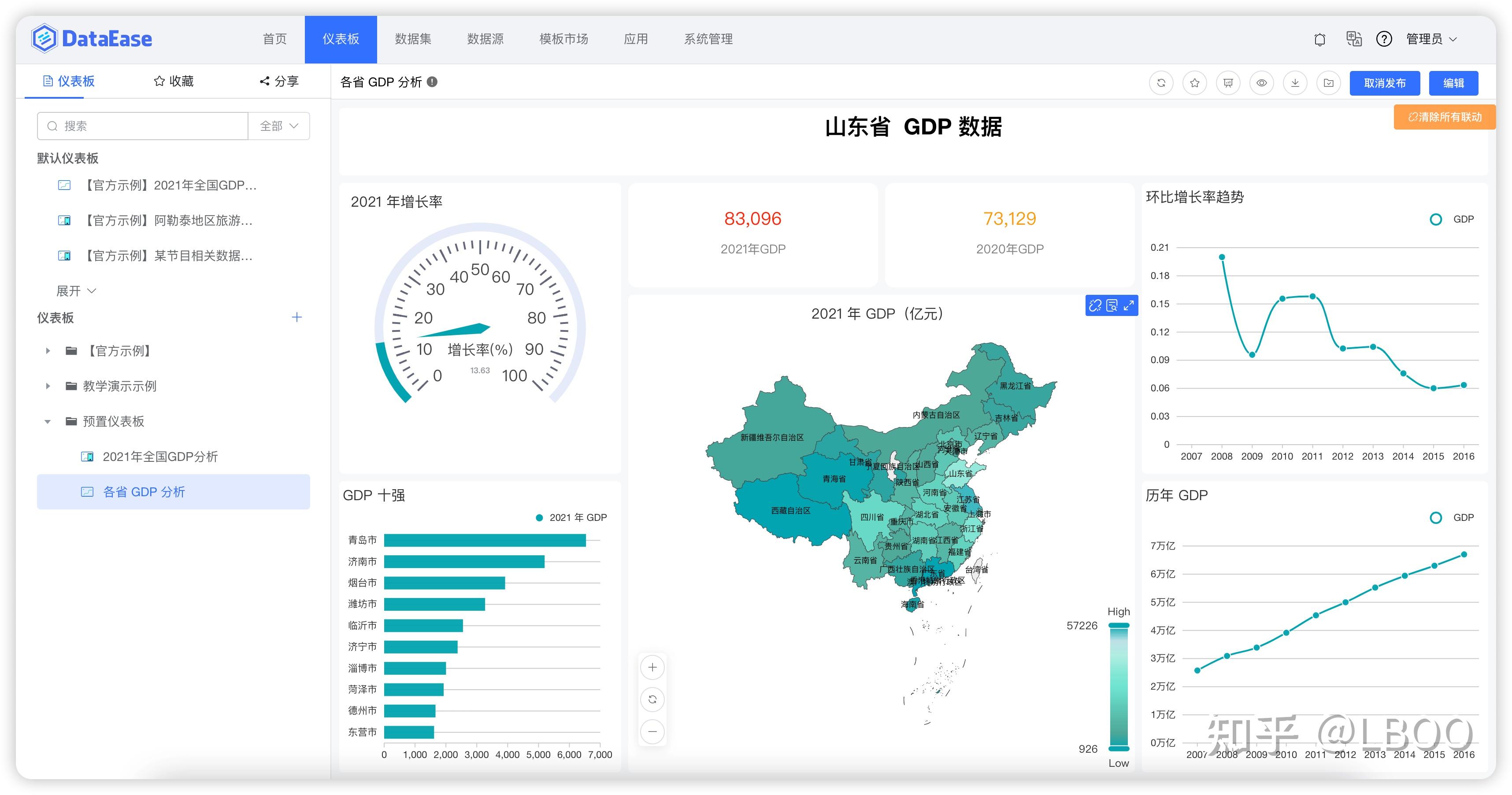Open the 应用 menu
Image resolution: width=1512 pixels, height=795 pixels.
coord(636,39)
